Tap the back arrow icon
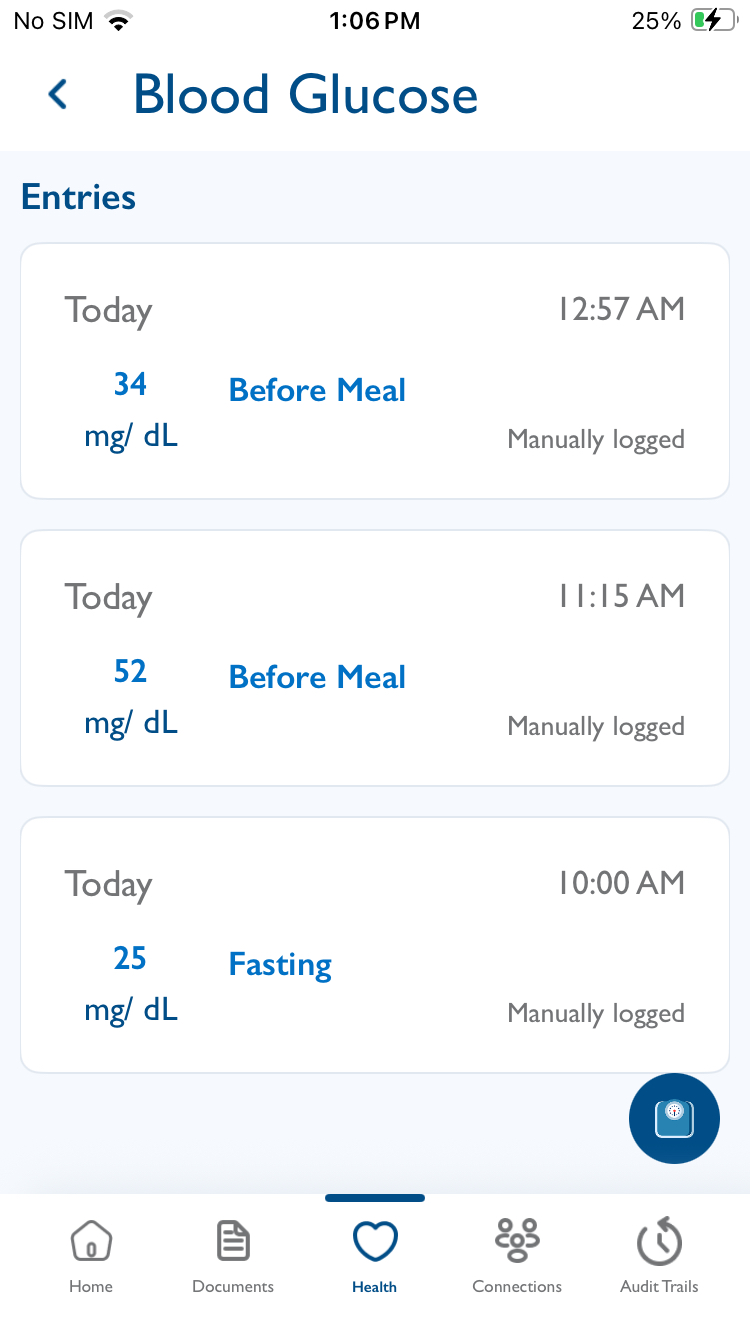750x1334 pixels. click(x=58, y=95)
